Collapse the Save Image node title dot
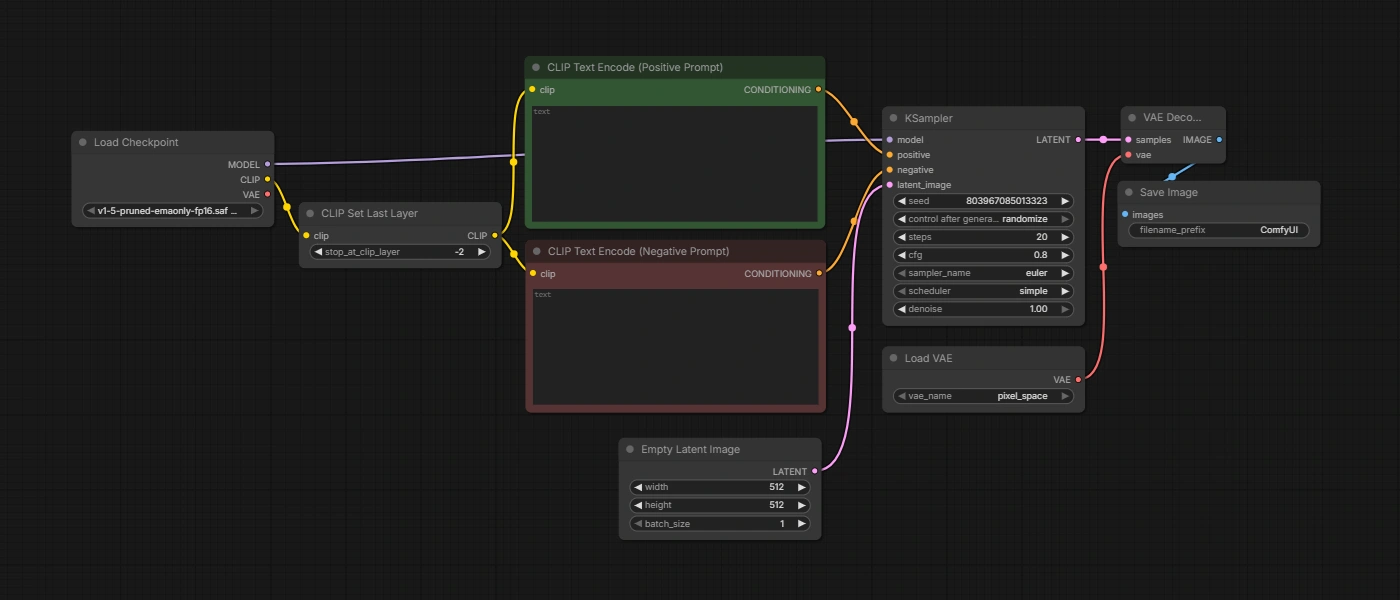This screenshot has width=1400, height=600. [1129, 192]
